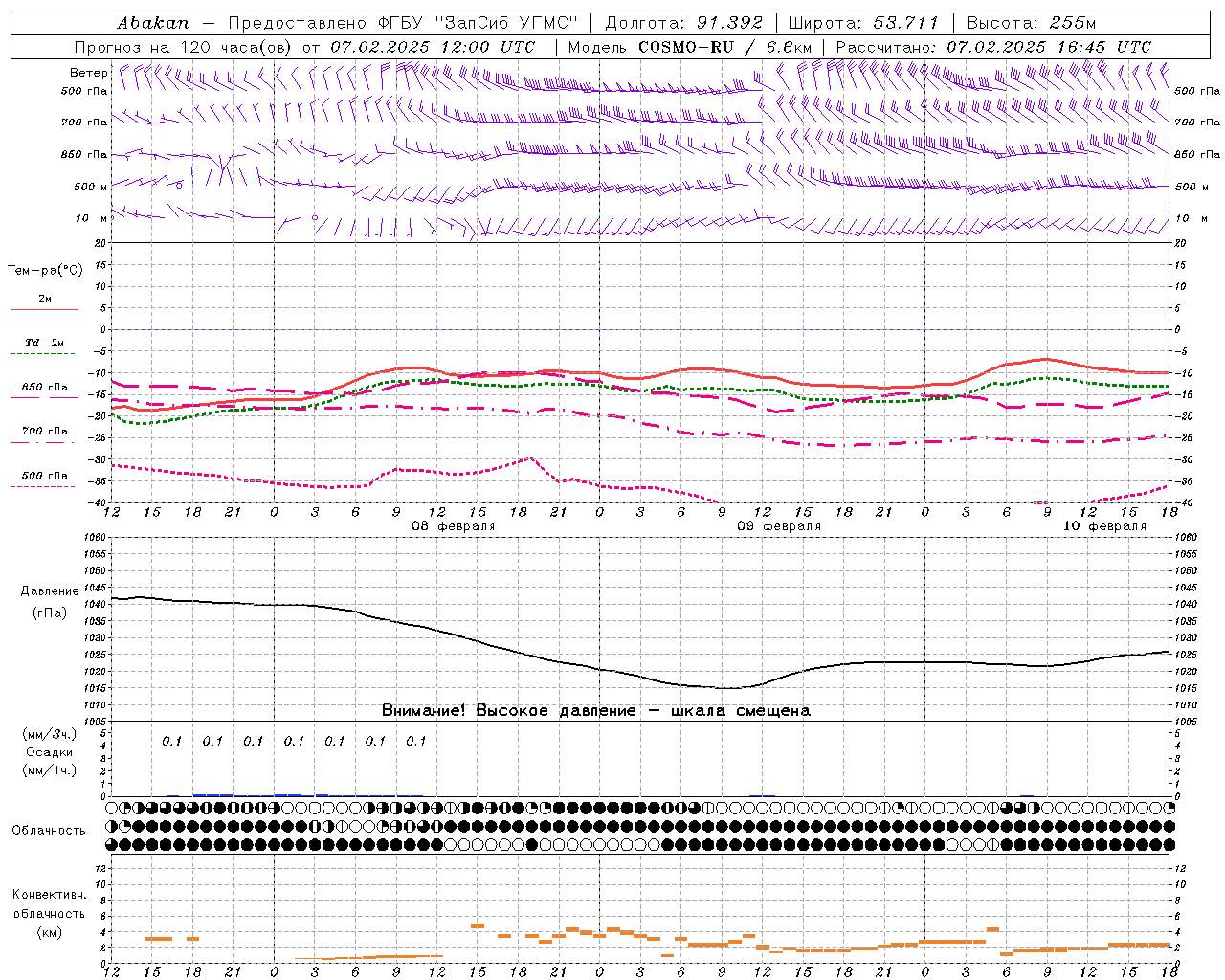Click the solid red line sample under '2м'
Viewport: 1225px width, 980px height.
44,310
